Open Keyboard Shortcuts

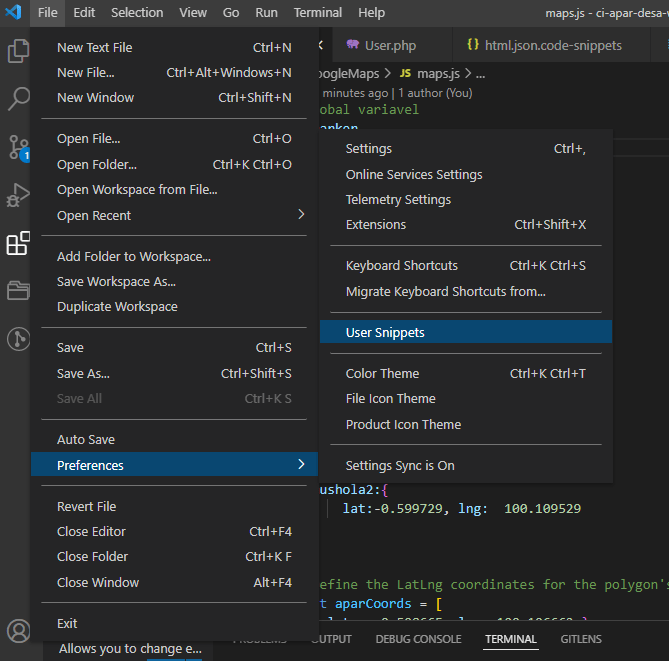tap(466, 265)
